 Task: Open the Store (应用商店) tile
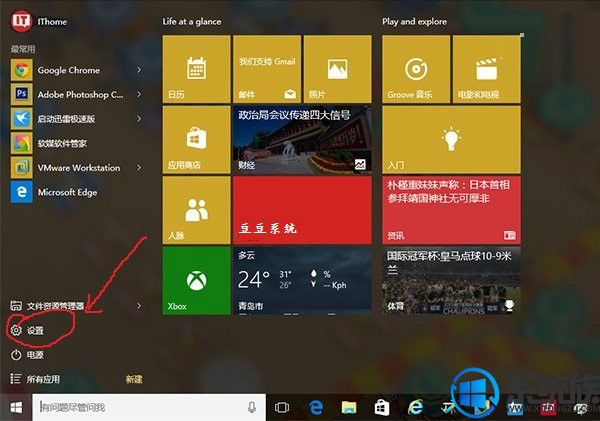[x=196, y=140]
